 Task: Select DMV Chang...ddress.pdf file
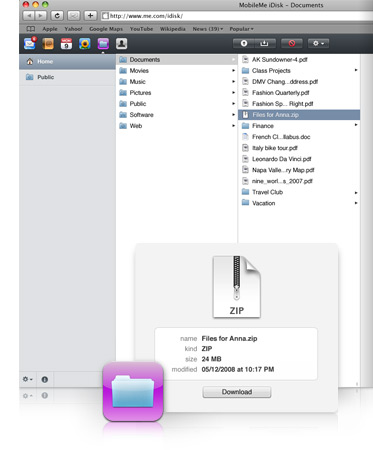(x=299, y=82)
